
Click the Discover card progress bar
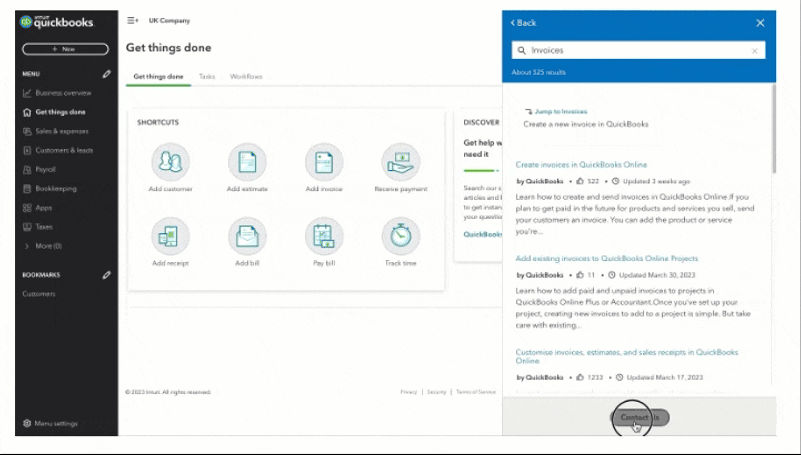482,171
